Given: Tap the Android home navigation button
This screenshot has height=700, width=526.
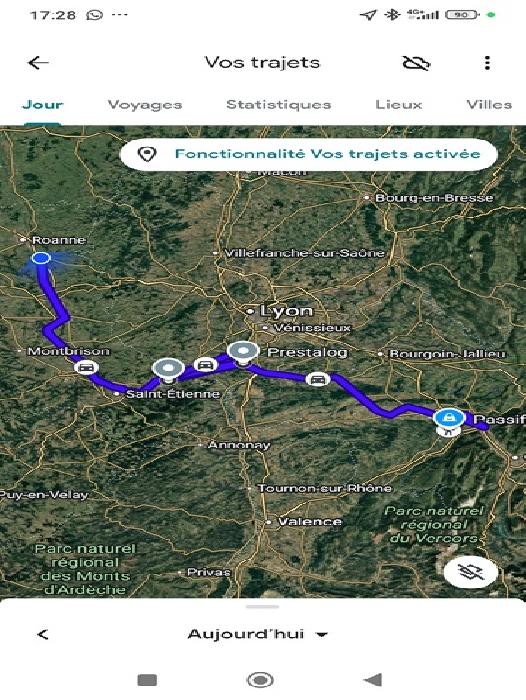Looking at the screenshot, I should click(260, 680).
